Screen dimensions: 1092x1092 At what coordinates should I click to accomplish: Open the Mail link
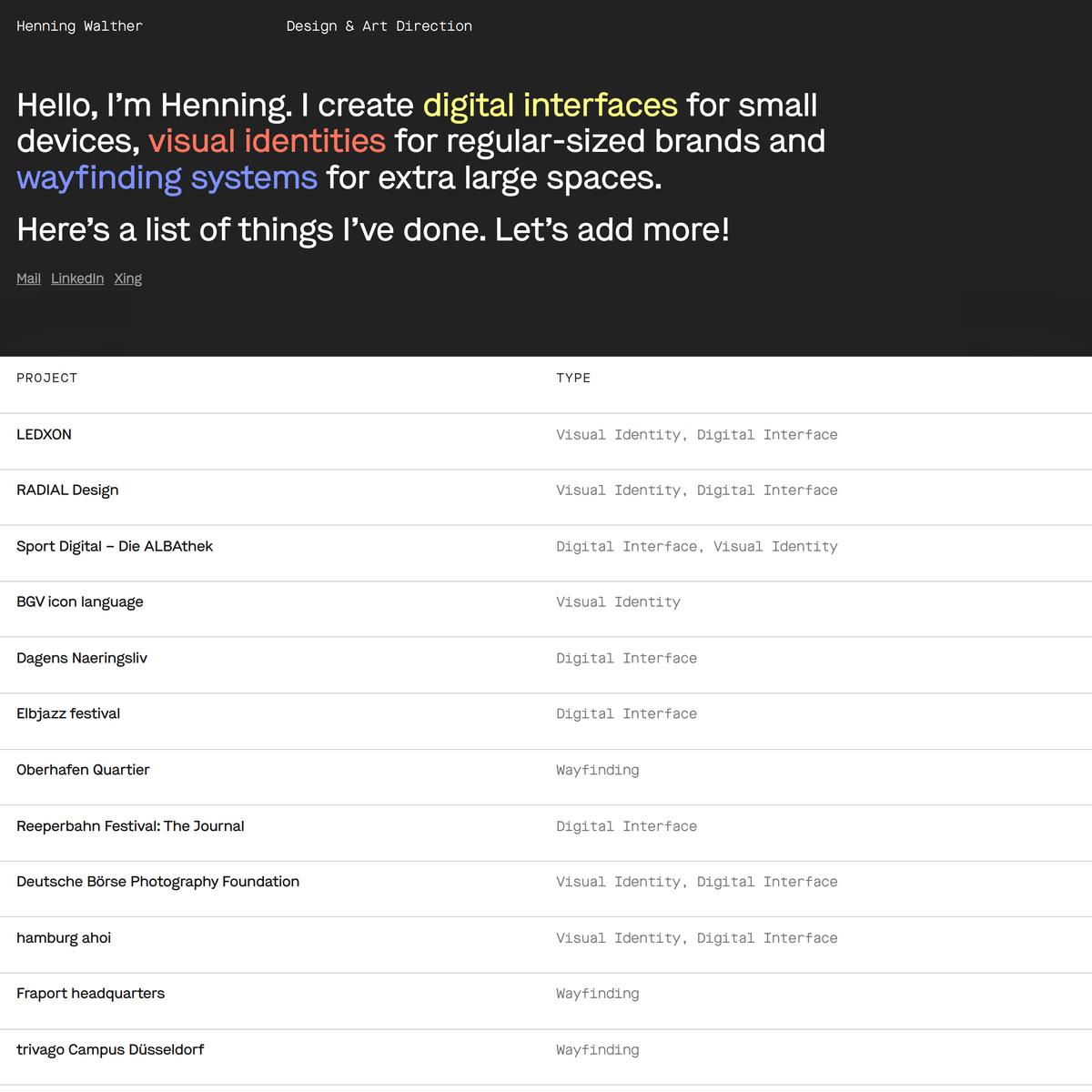tap(28, 278)
